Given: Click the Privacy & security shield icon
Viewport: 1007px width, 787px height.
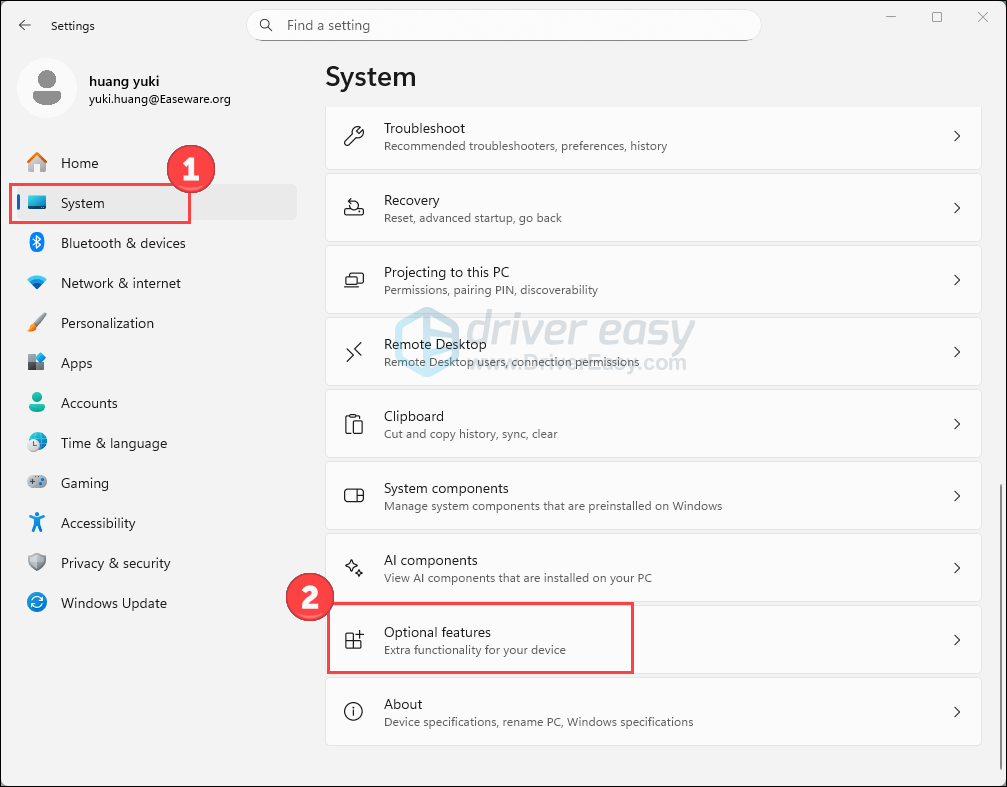Looking at the screenshot, I should pyautogui.click(x=37, y=563).
